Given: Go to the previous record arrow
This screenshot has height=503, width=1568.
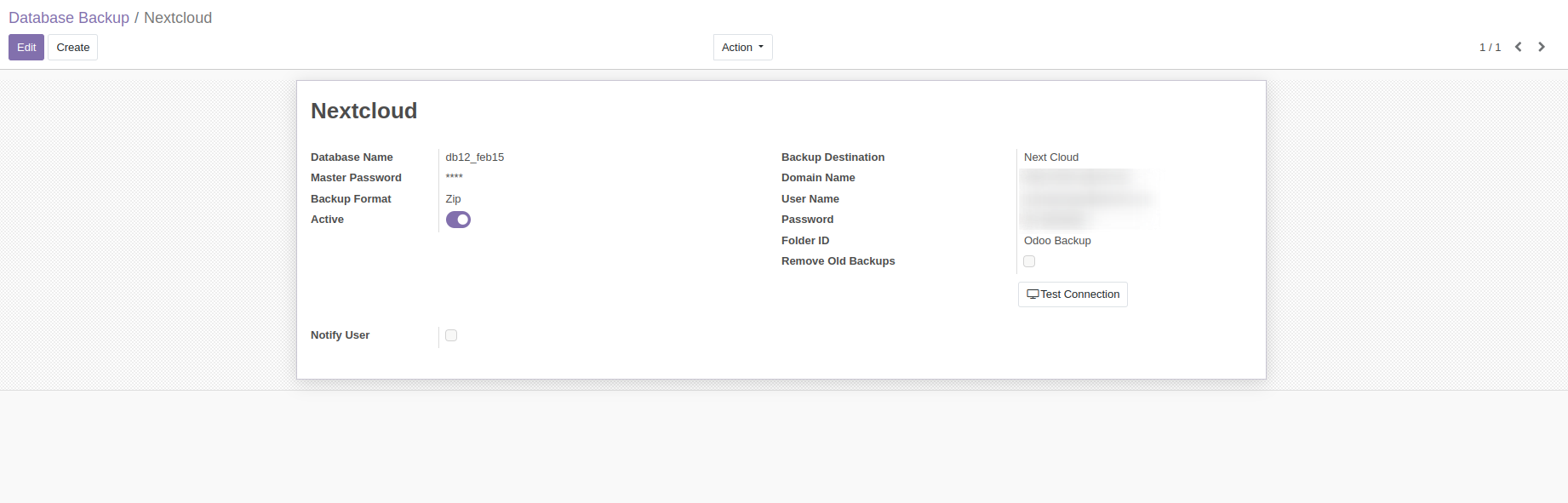Looking at the screenshot, I should [x=1518, y=47].
